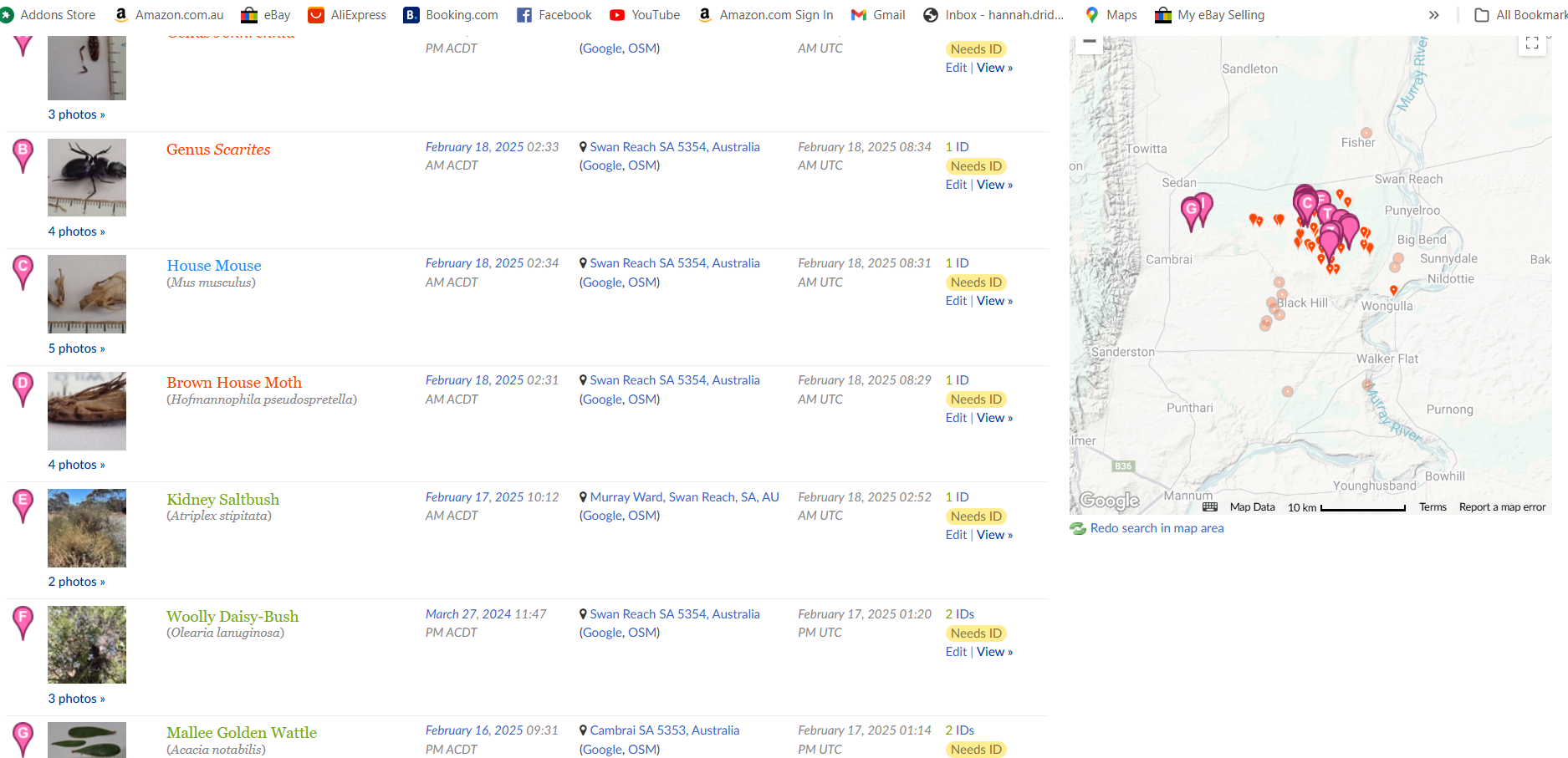Open Murray Ward, Swan Reach location link
Image resolution: width=1568 pixels, height=758 pixels.
[684, 497]
